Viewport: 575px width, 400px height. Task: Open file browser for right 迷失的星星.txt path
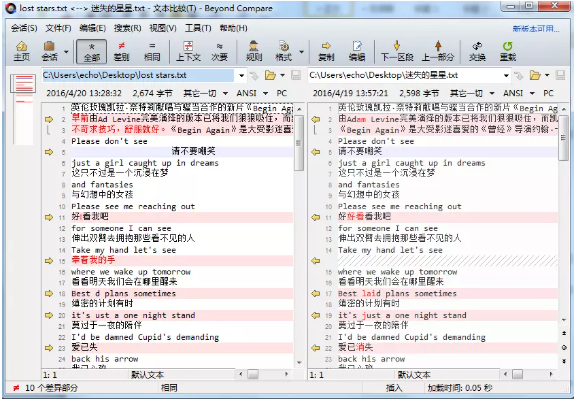coord(535,76)
